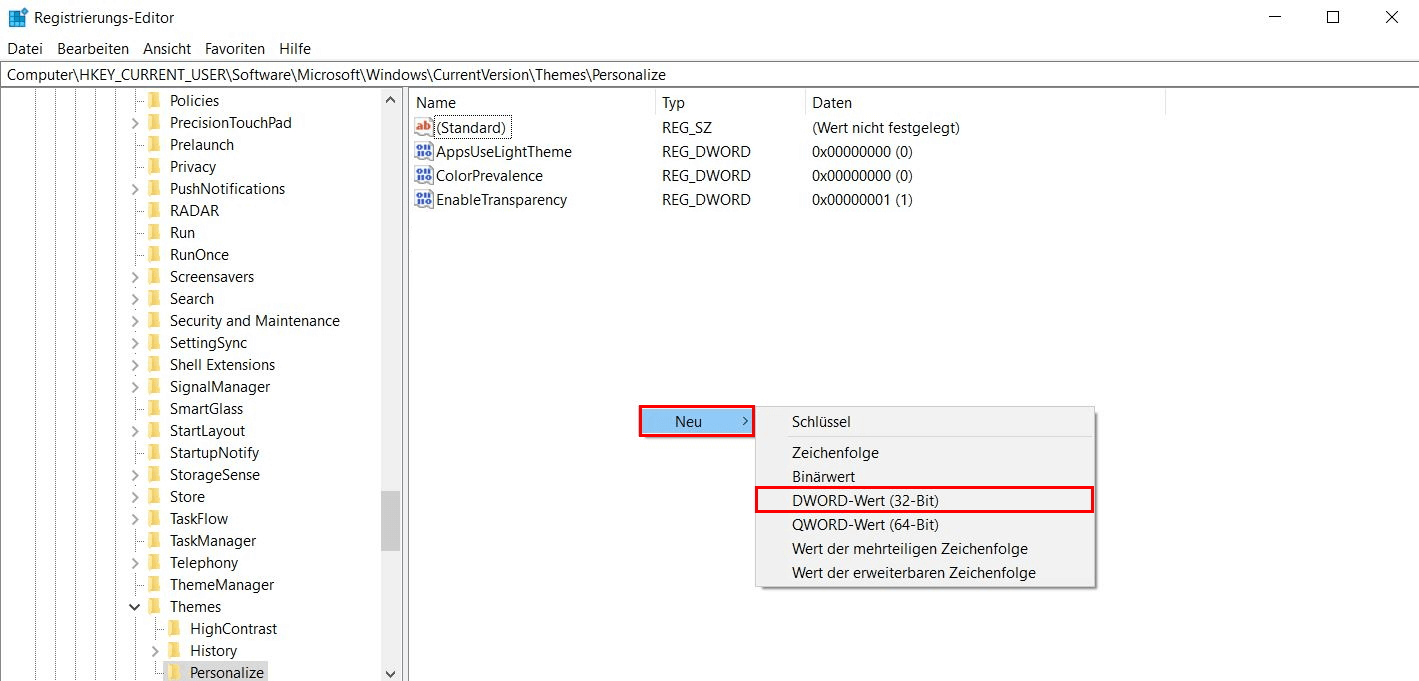The height and width of the screenshot is (681, 1419).
Task: Click the Registry Editor app icon in title bar
Action: [17, 17]
